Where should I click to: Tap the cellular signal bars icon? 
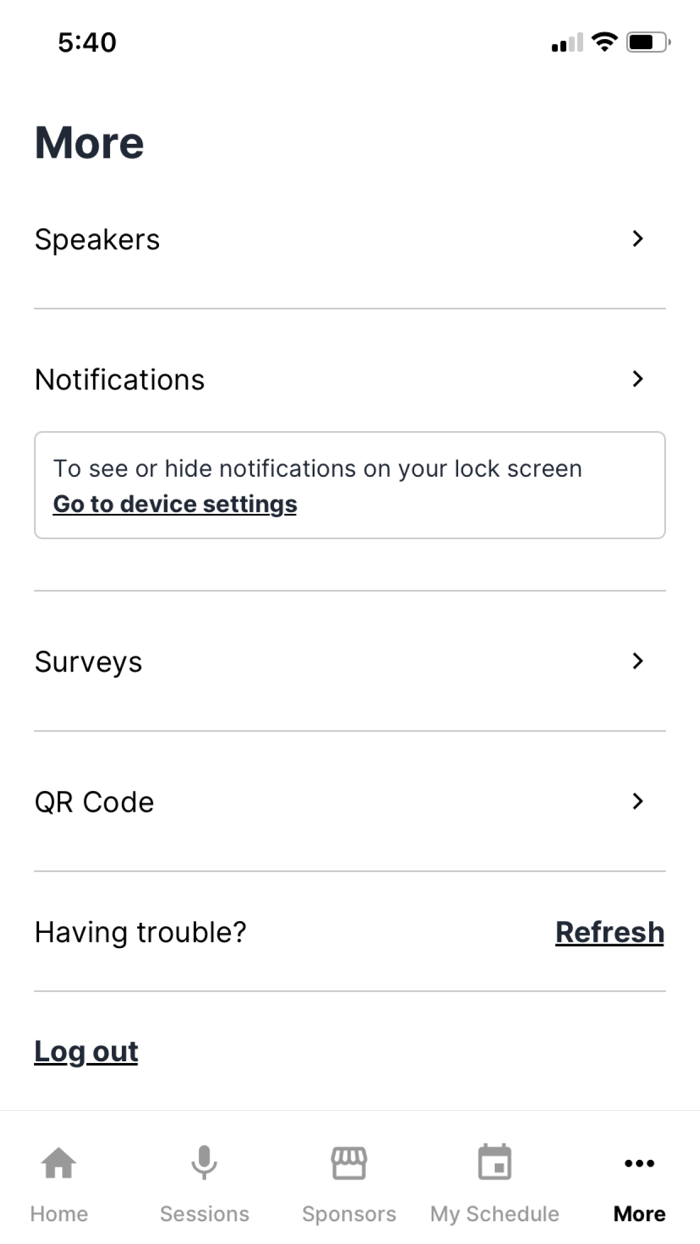[x=566, y=43]
